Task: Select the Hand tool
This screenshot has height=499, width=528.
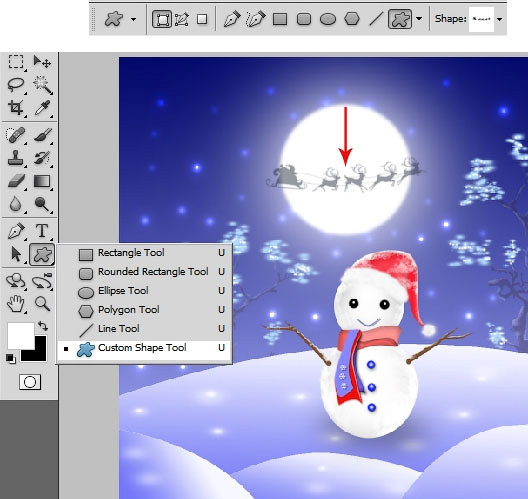Action: click(16, 304)
